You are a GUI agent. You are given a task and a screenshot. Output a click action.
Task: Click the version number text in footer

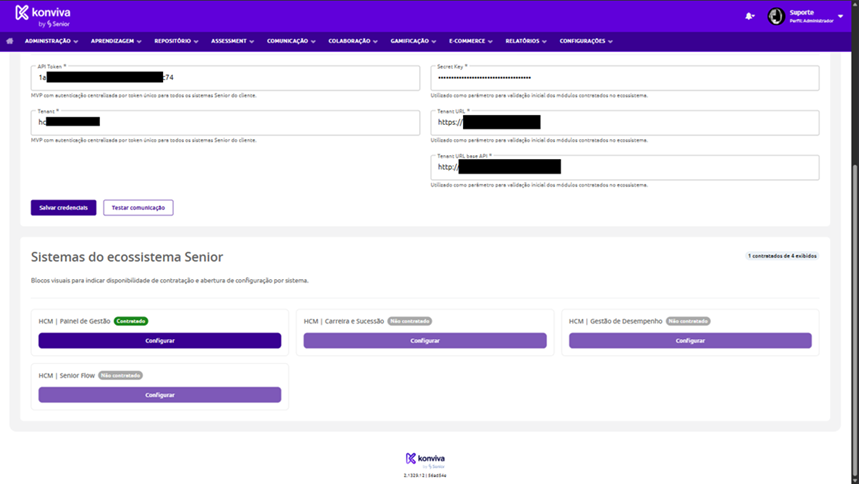point(425,476)
